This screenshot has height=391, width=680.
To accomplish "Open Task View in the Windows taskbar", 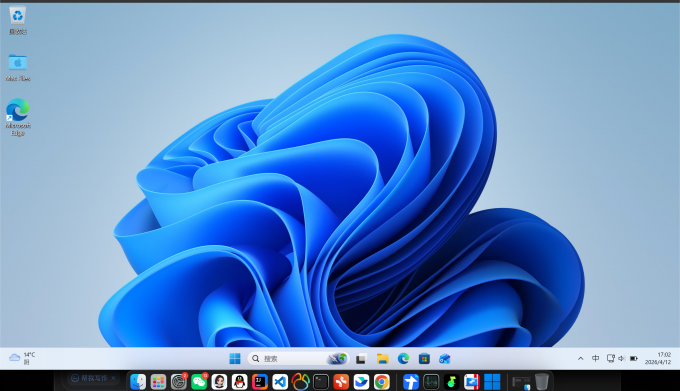I will [x=361, y=358].
